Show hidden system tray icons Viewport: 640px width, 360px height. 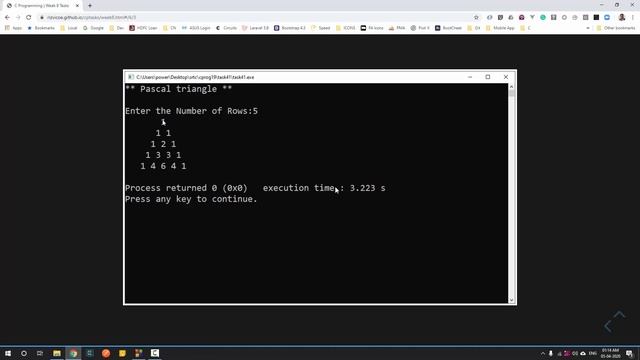point(542,353)
